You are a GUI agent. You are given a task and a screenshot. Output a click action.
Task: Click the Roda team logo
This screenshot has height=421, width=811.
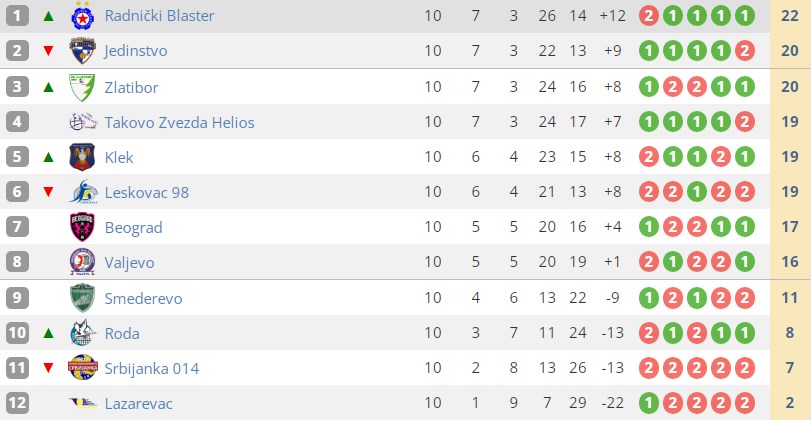click(83, 333)
